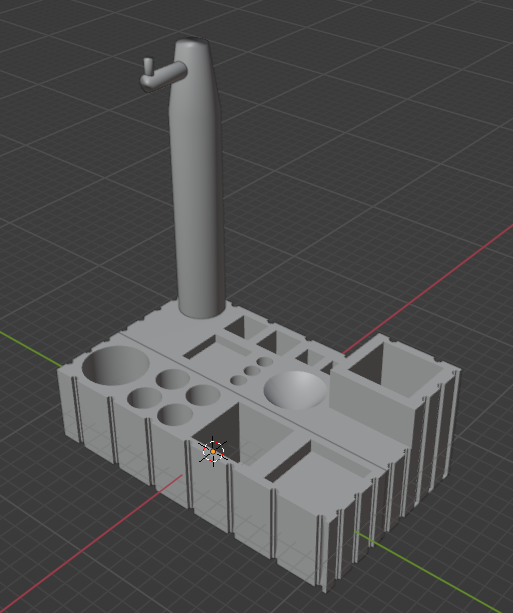Click the bowl-shaped round depression on the tray
The image size is (513, 613).
(296, 389)
